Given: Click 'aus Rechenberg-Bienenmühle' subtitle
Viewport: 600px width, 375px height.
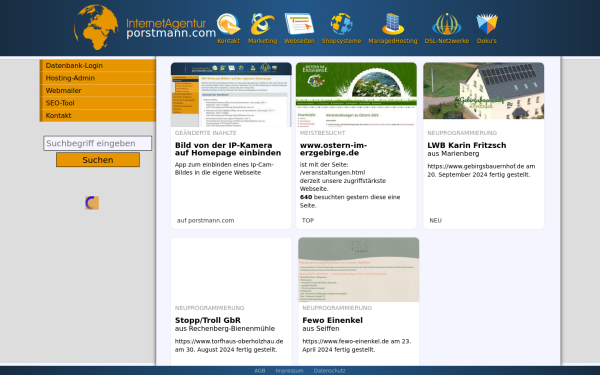Looking at the screenshot, I should click(x=225, y=328).
